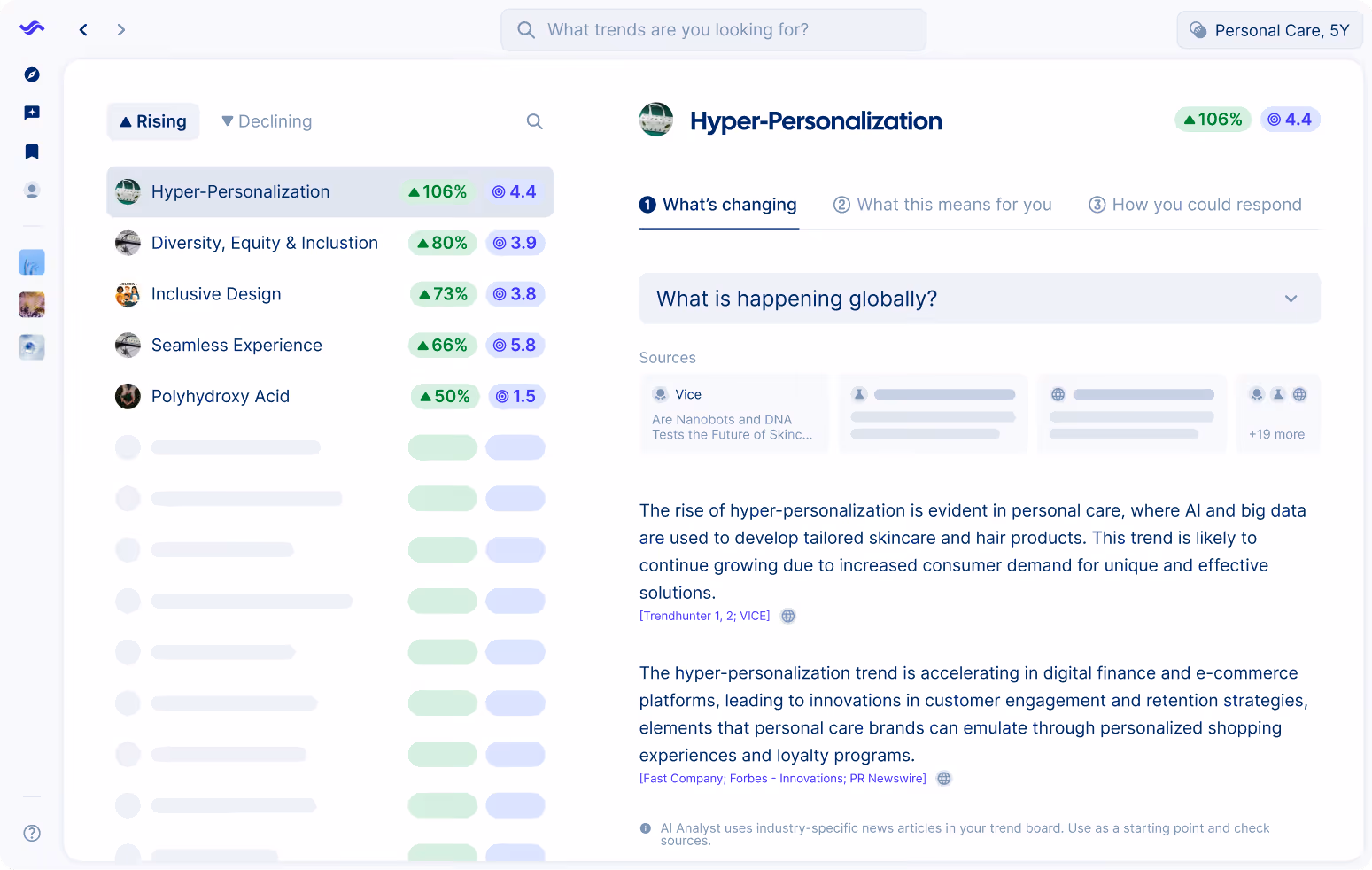Click the 4.4 score badge in list

[x=515, y=191]
